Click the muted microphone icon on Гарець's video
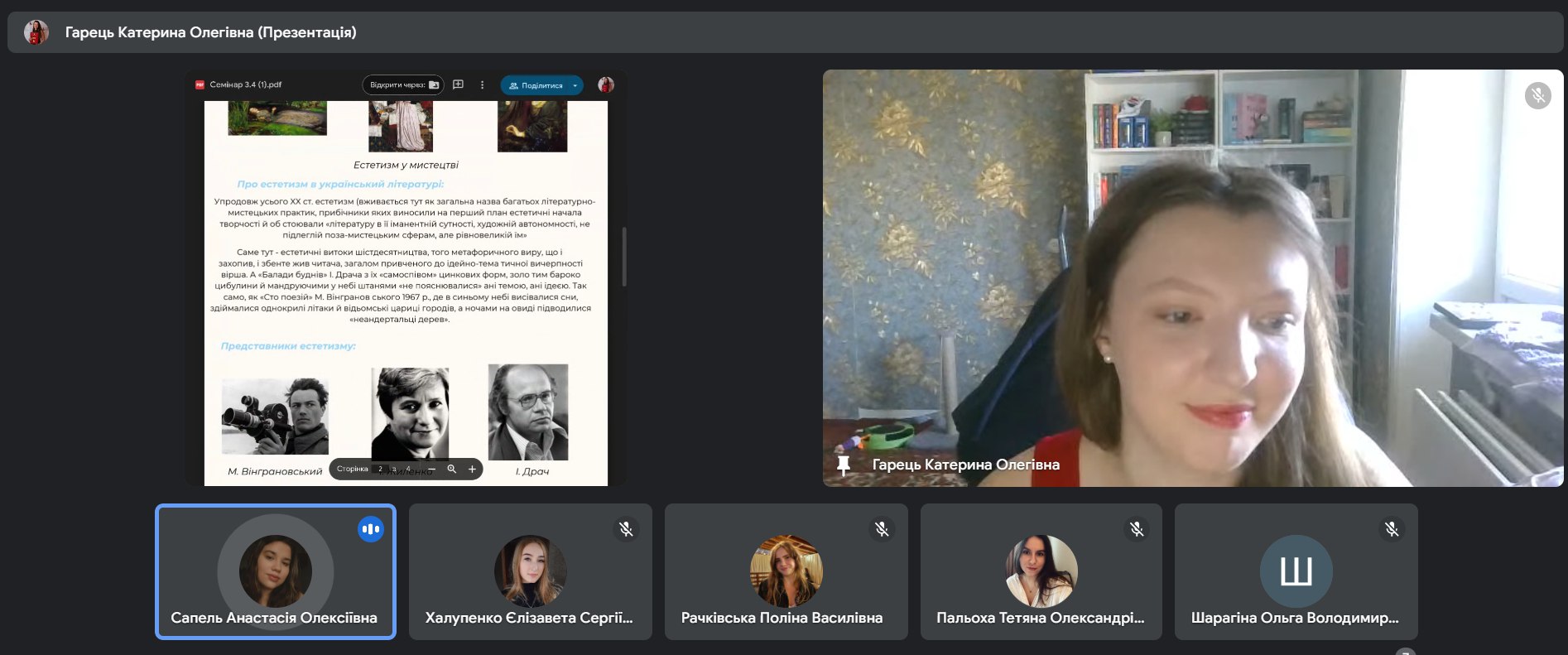Viewport: 1568px width, 655px height. pos(1537,96)
